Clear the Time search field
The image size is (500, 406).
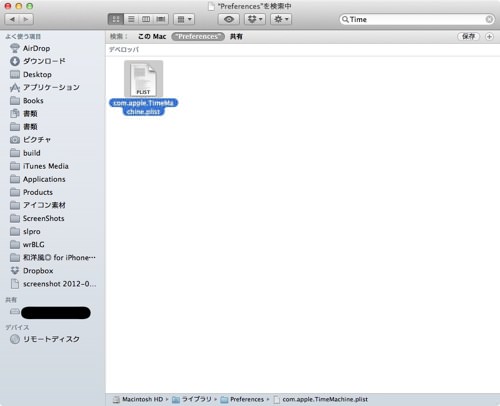pyautogui.click(x=489, y=19)
